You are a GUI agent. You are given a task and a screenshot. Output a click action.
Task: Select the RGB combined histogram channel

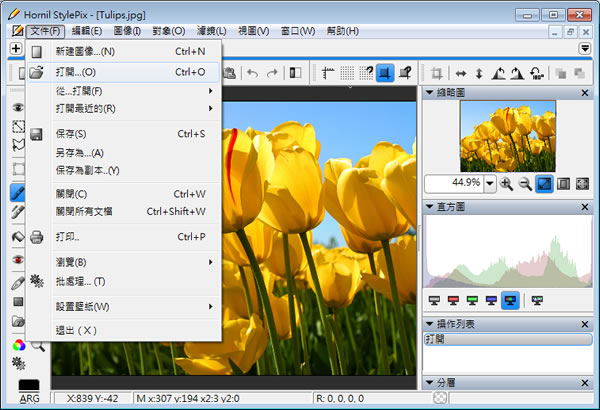pos(510,301)
